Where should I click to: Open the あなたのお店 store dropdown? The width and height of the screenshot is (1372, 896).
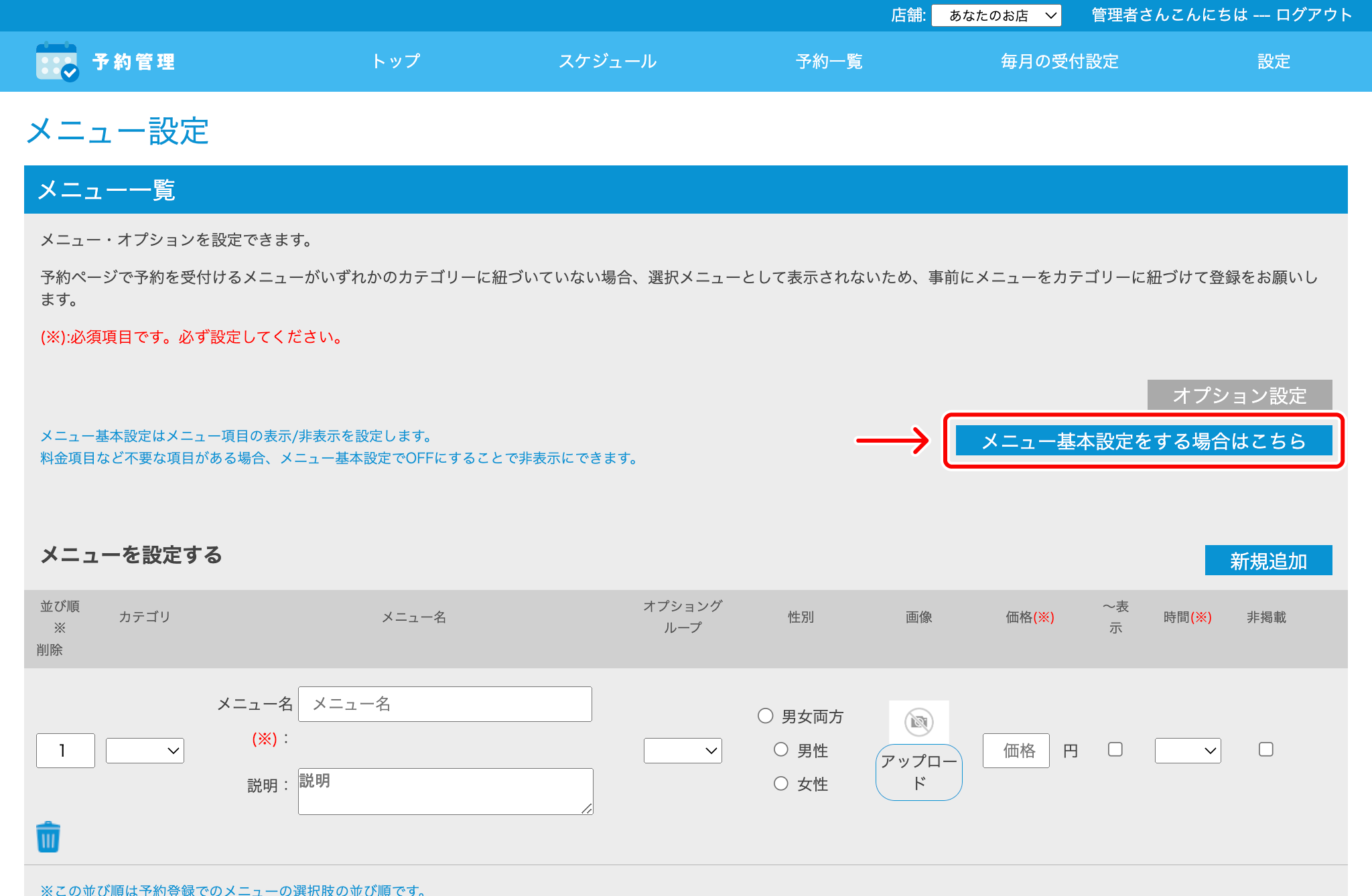[x=996, y=15]
